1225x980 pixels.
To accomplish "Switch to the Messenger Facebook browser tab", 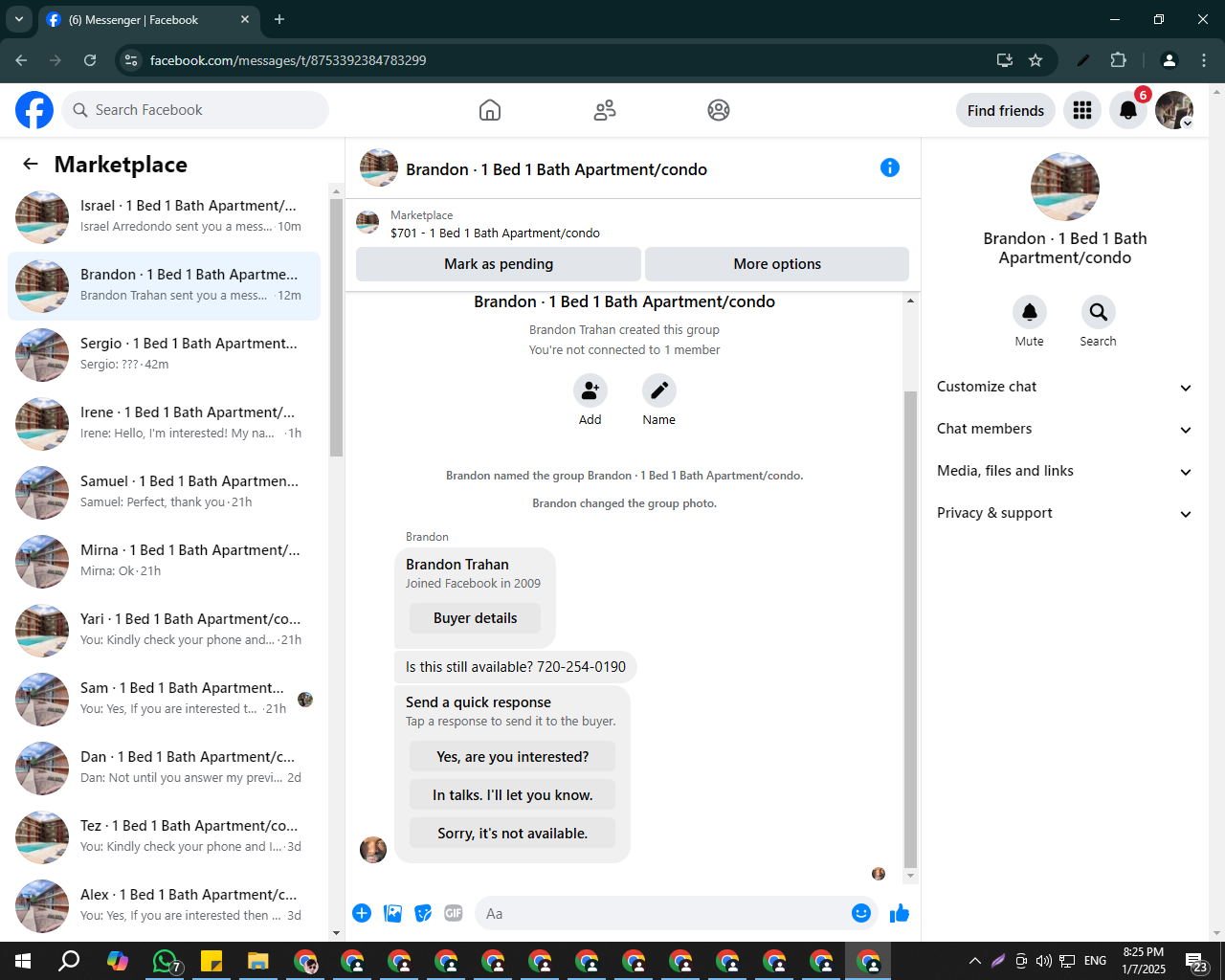I will coord(148,19).
